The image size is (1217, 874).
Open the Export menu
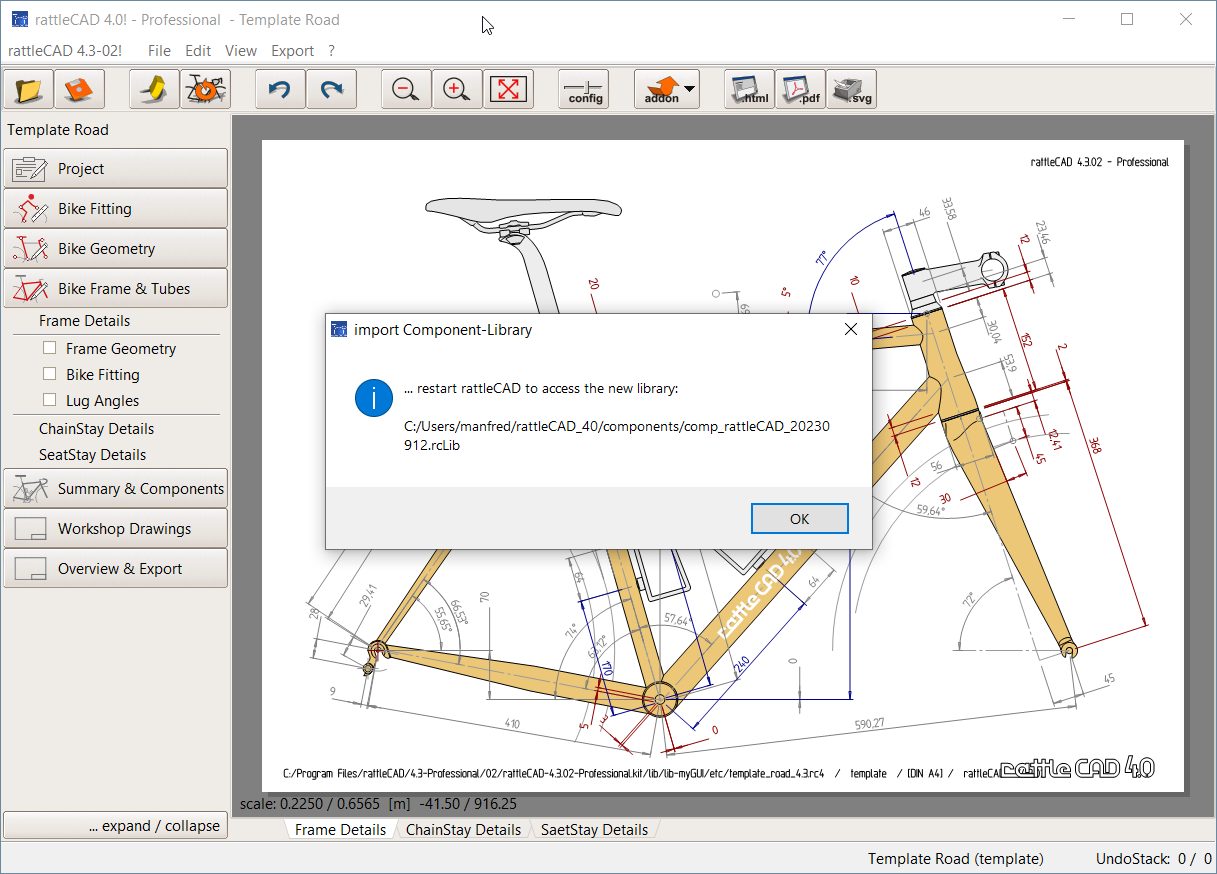(293, 50)
